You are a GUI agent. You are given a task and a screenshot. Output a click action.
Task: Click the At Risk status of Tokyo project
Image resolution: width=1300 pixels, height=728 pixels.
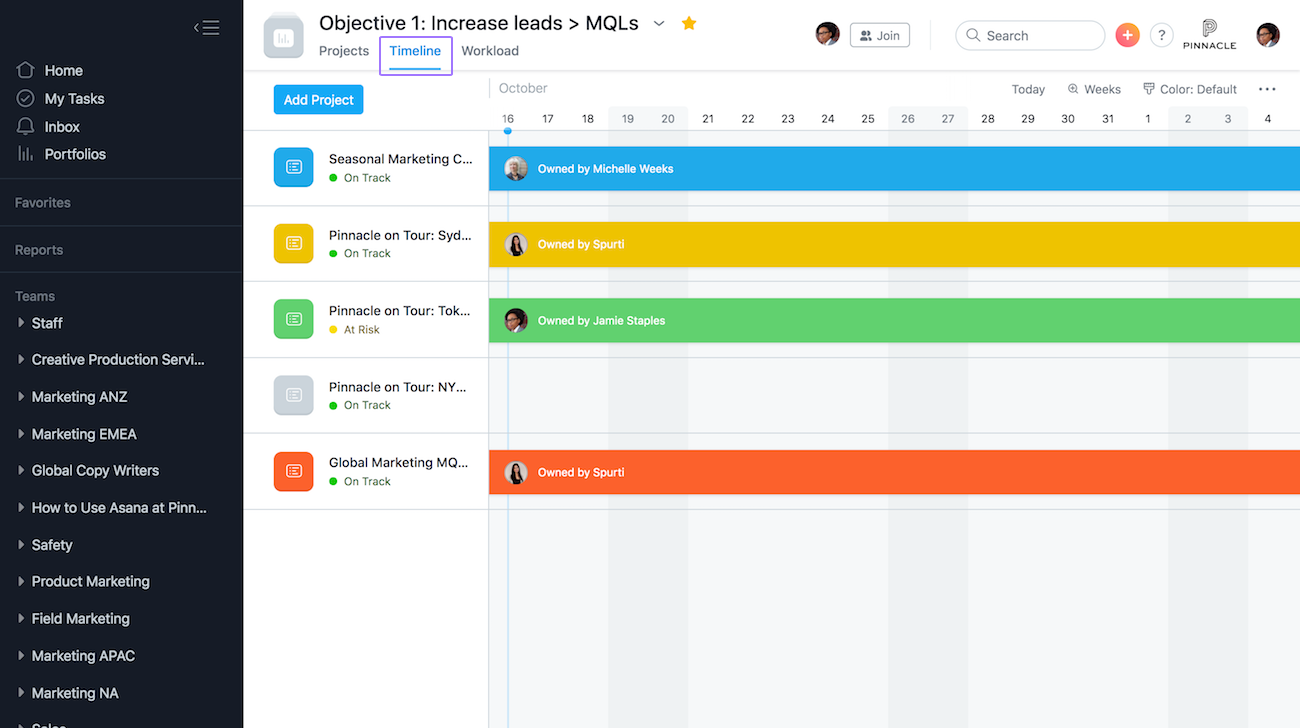coord(355,330)
